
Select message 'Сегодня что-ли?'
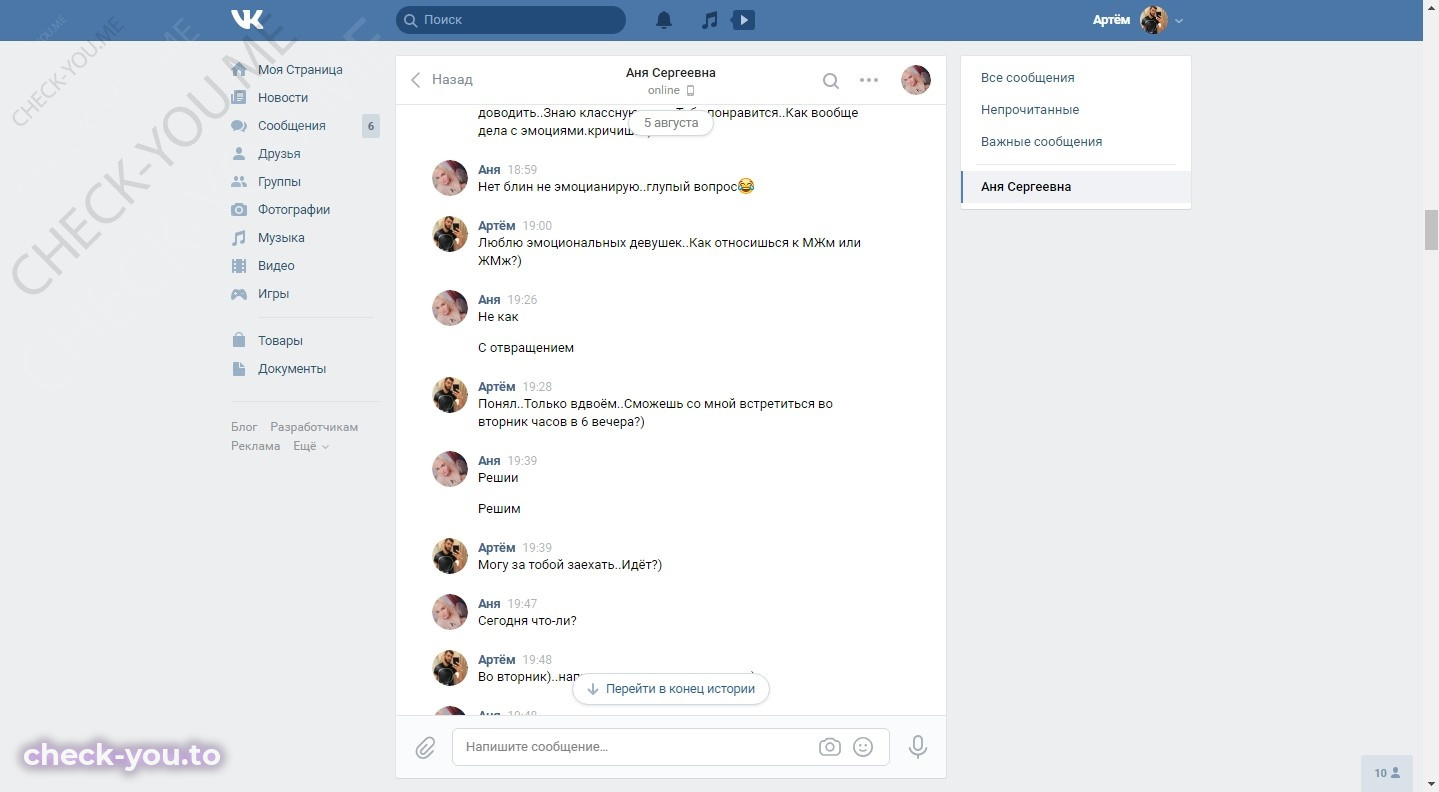pos(527,621)
